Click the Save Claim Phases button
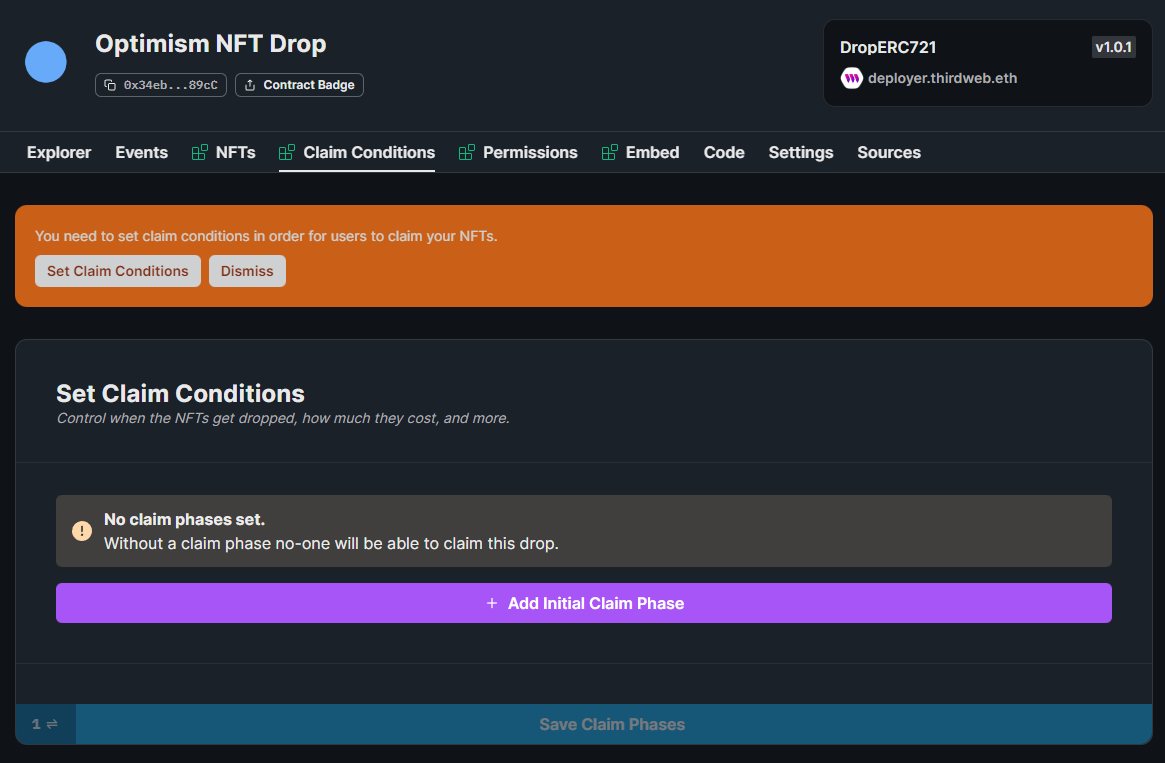 click(614, 724)
